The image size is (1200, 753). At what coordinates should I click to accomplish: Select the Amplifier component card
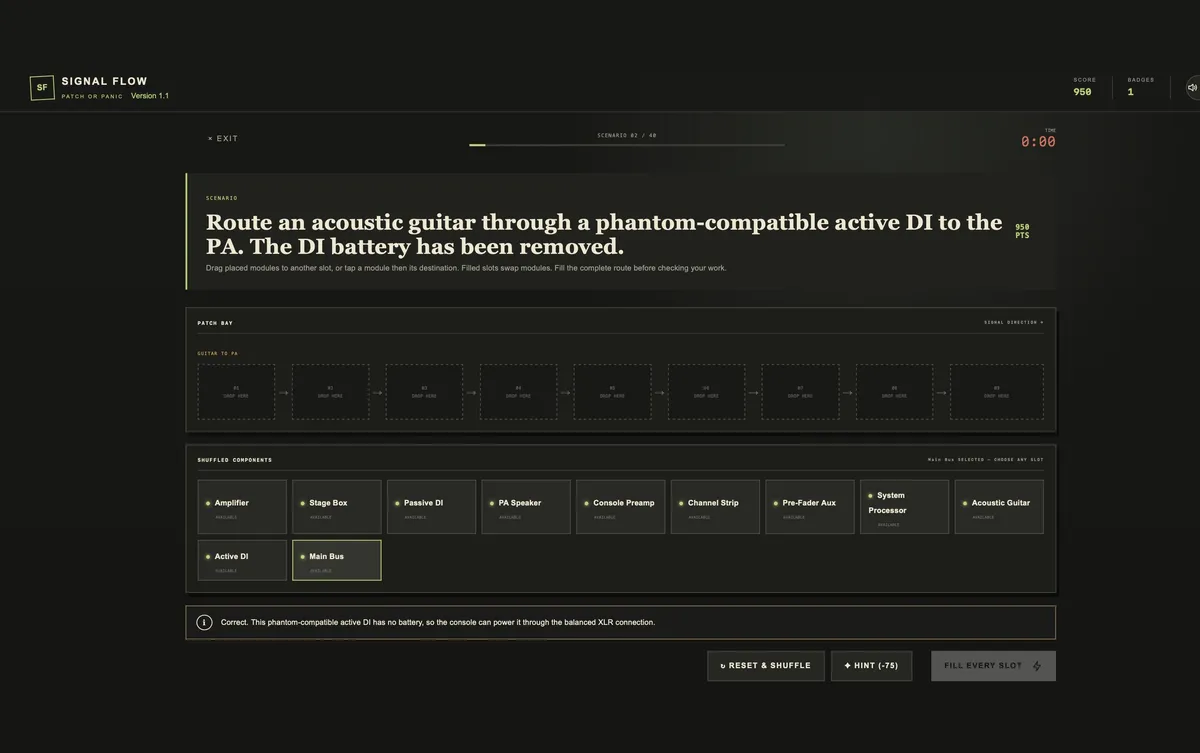(242, 507)
